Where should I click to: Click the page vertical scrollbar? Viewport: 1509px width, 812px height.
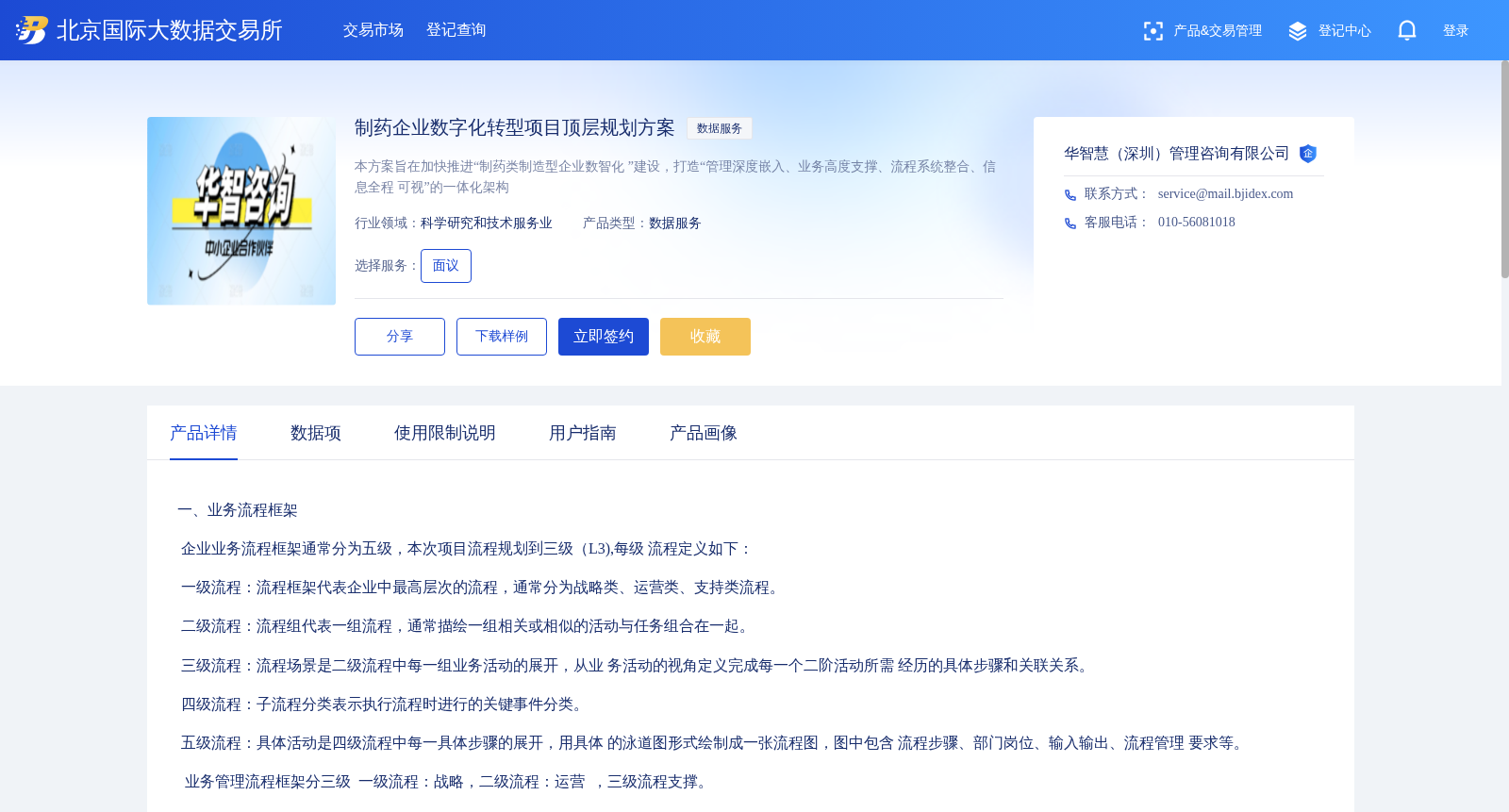pyautogui.click(x=1505, y=170)
